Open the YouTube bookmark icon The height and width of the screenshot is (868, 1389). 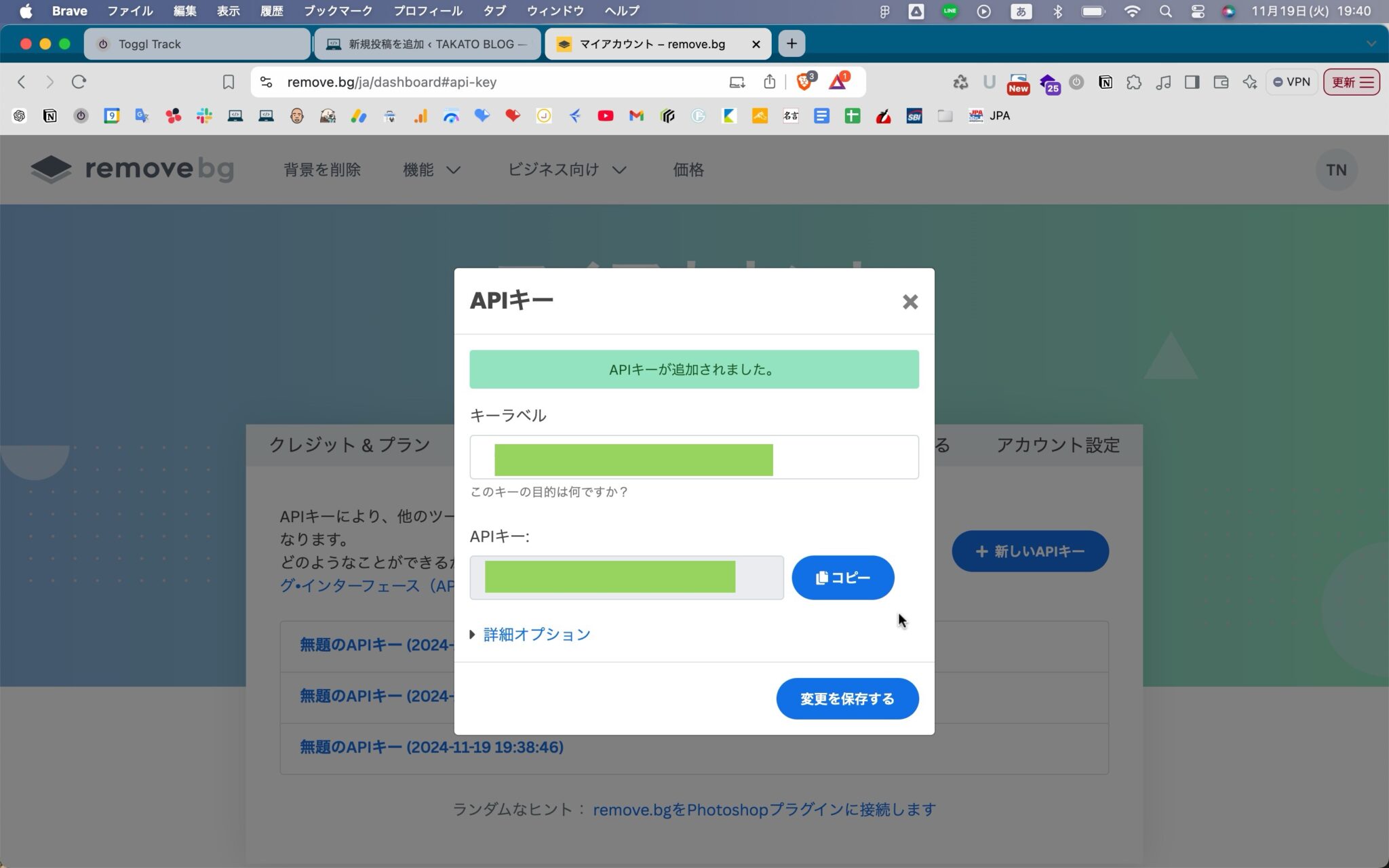606,115
